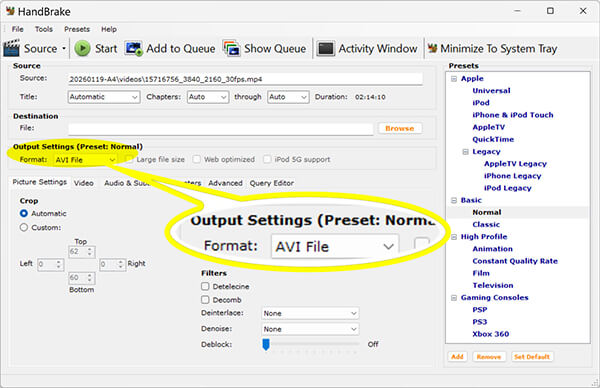Toggle the Decomb checkbox
Screen dimensions: 600x388
pyautogui.click(x=205, y=300)
